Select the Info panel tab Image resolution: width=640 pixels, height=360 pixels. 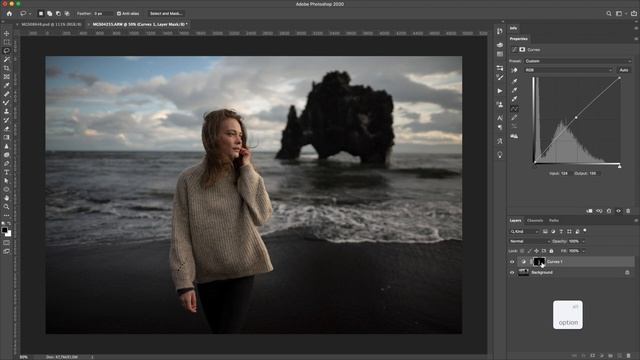click(513, 28)
